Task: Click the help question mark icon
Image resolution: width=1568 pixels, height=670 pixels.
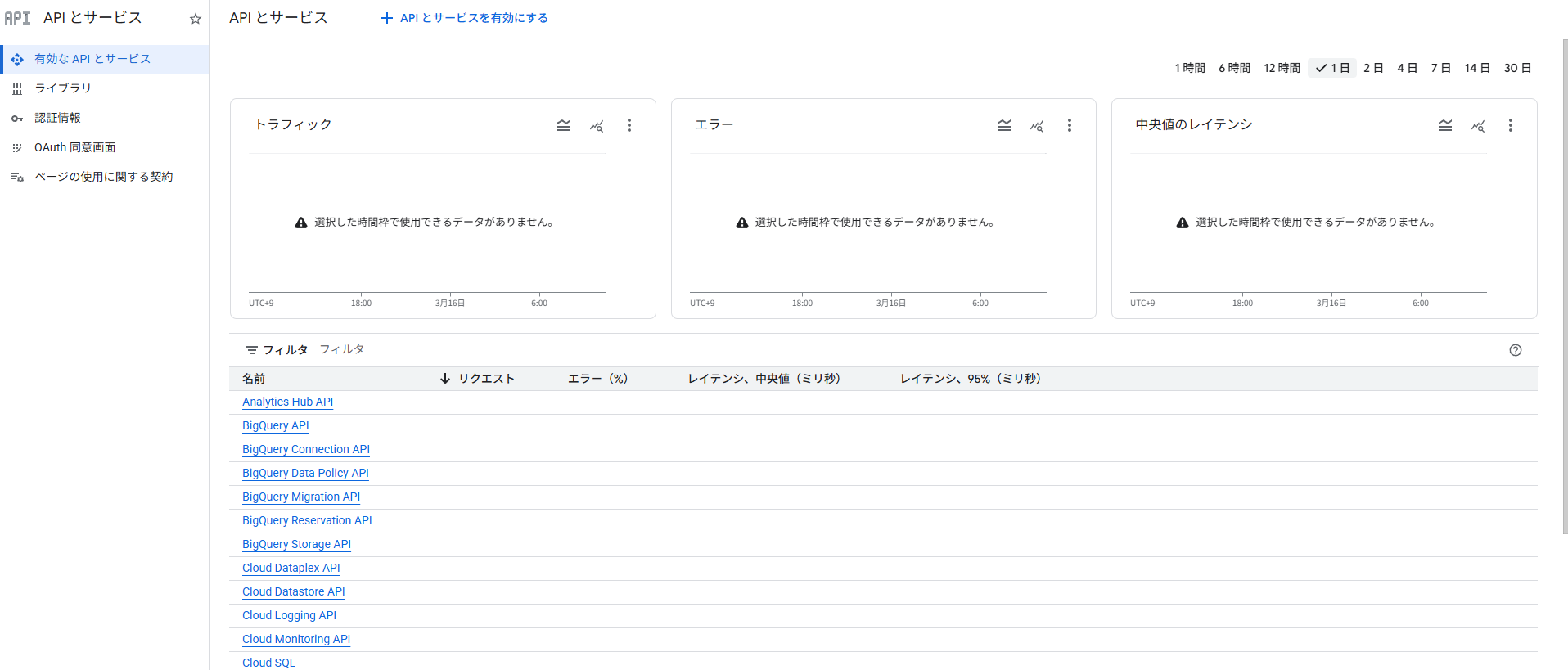Action: (x=1515, y=350)
